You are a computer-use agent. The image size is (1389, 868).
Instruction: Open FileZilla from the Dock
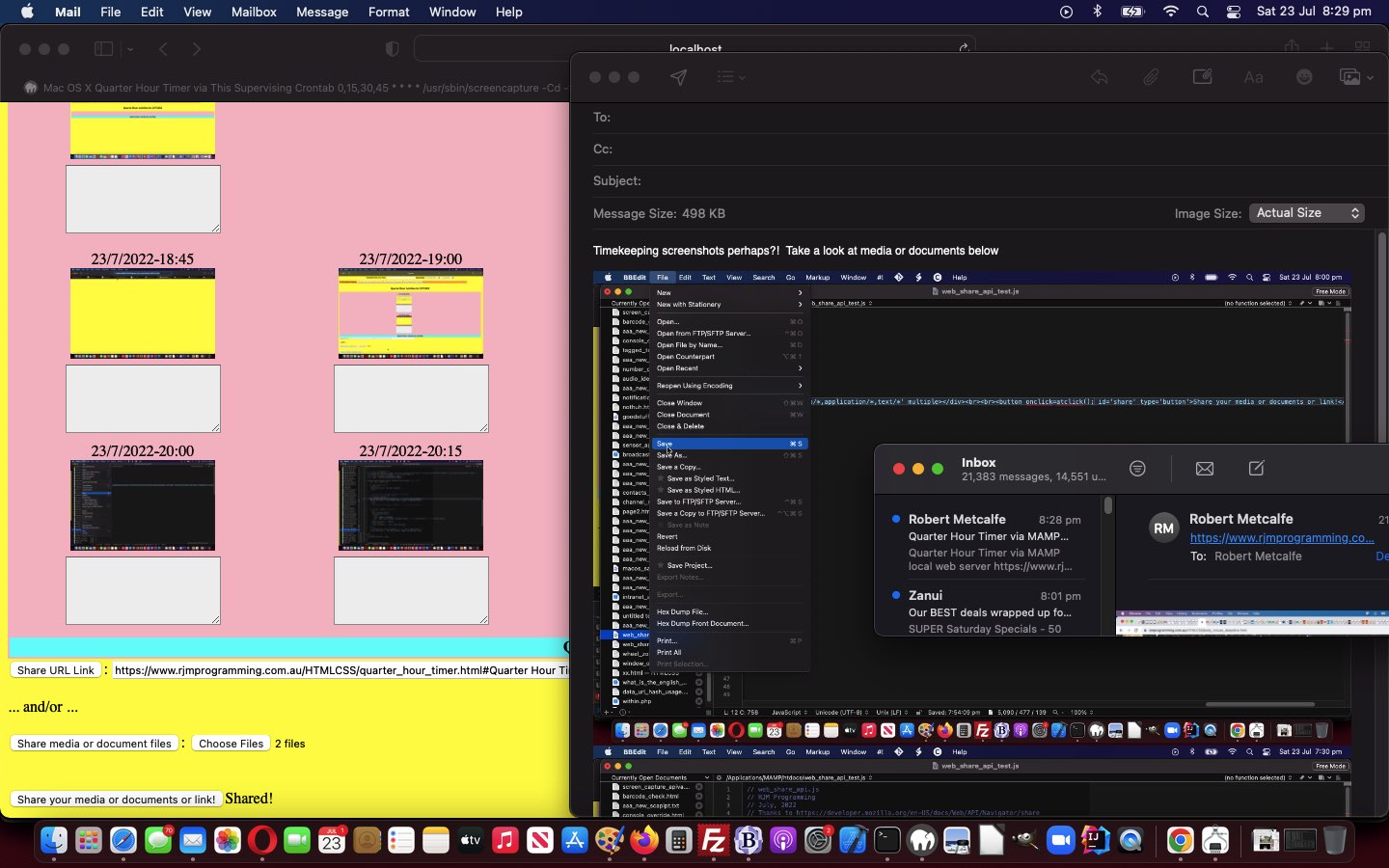click(714, 841)
